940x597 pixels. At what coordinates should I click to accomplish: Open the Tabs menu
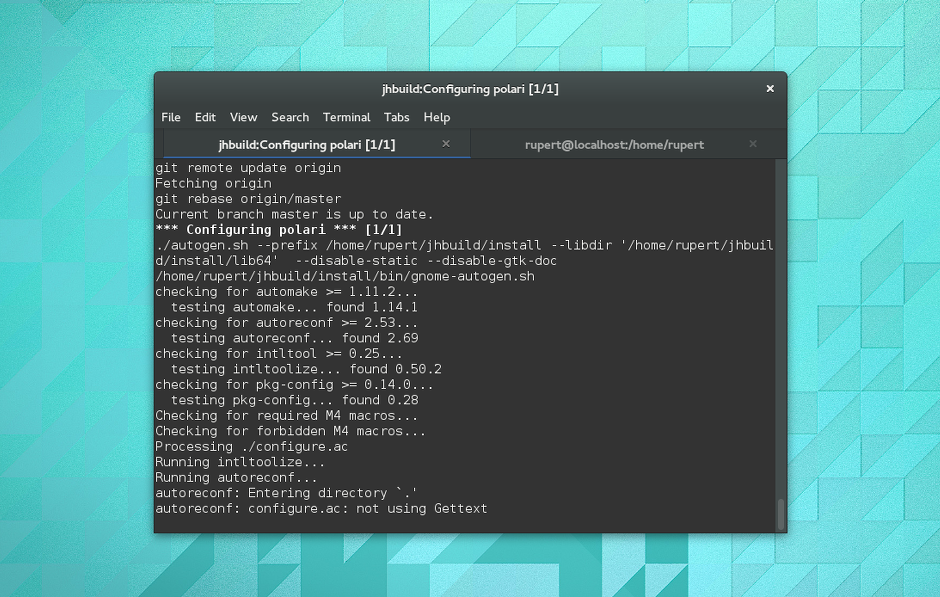397,117
